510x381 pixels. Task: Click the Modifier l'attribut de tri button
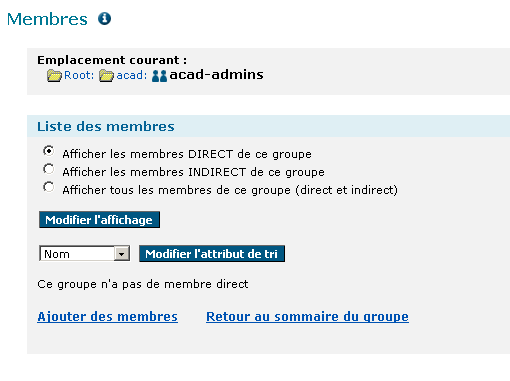(x=212, y=254)
